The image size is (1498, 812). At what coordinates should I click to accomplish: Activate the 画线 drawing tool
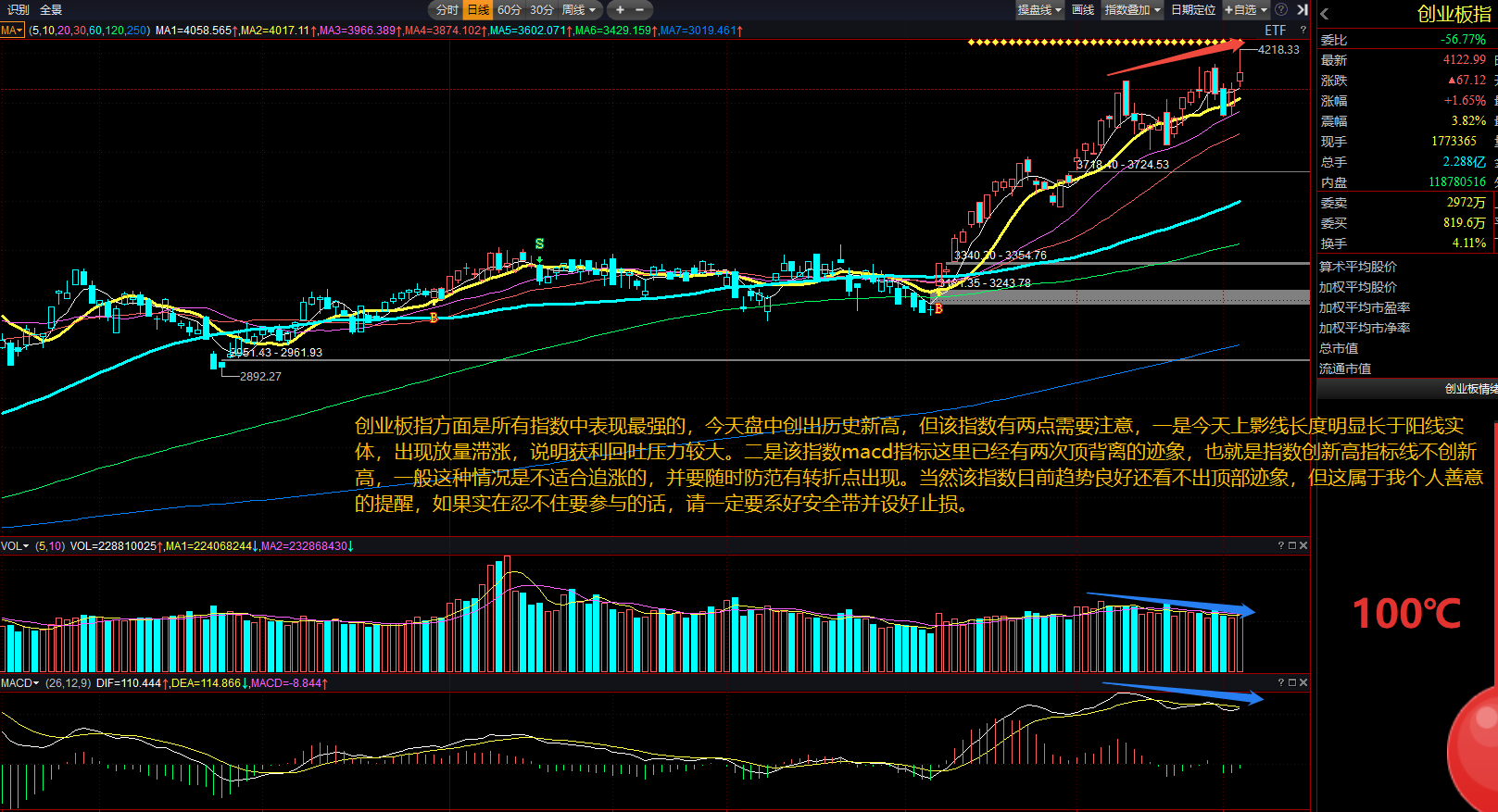click(x=1083, y=9)
